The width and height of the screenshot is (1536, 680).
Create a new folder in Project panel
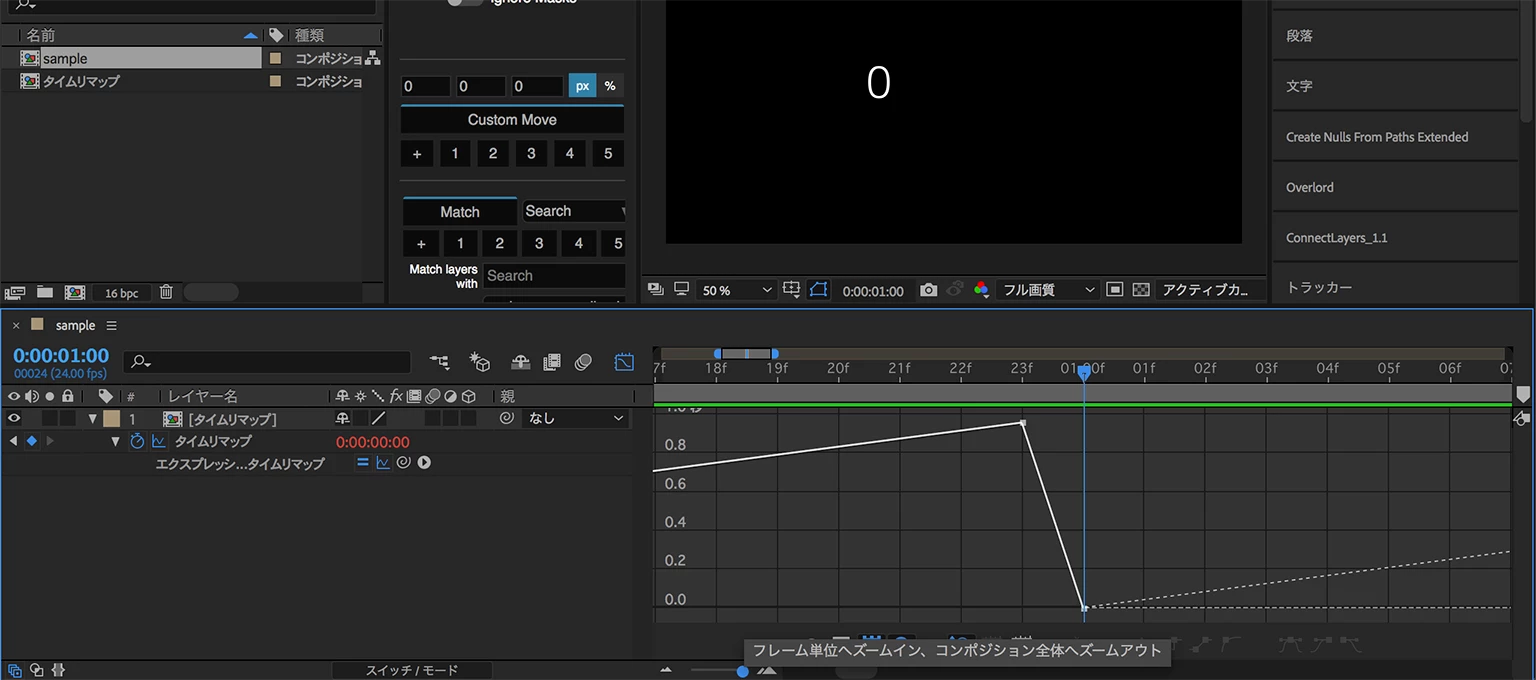(x=45, y=292)
